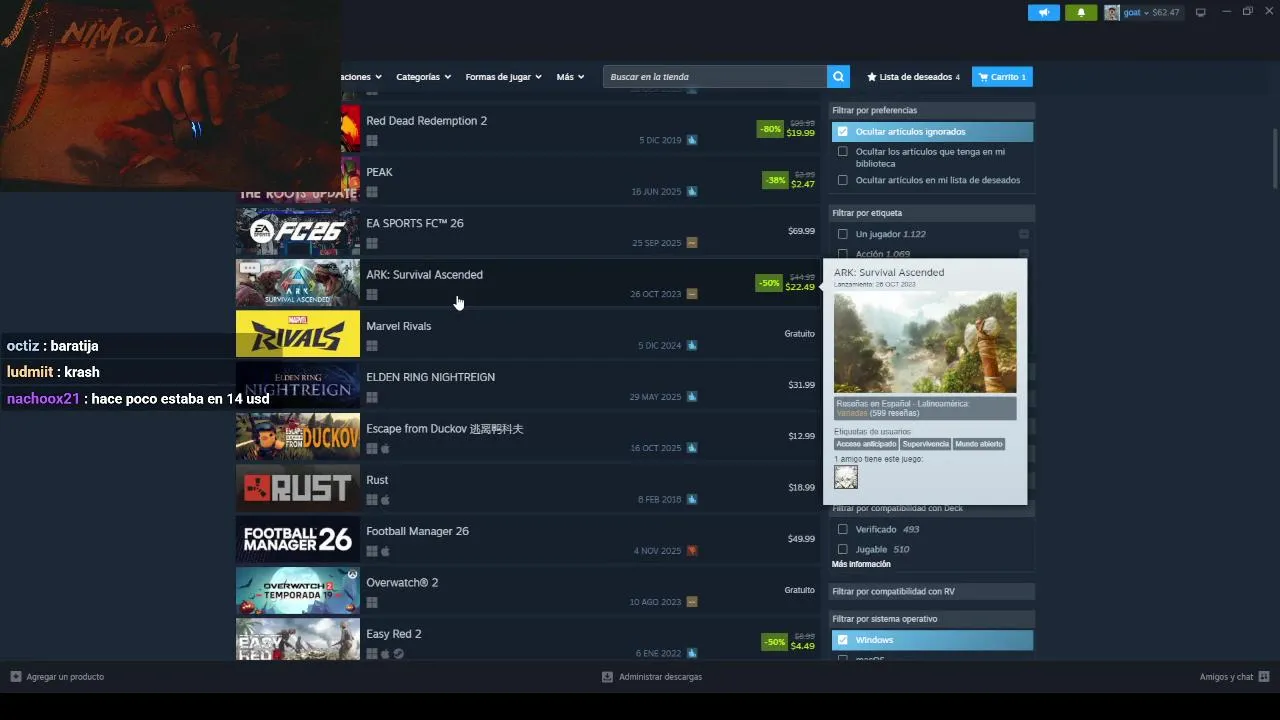Viewport: 1280px width, 720px height.
Task: Click the goat profile avatar picture
Action: tap(1112, 13)
